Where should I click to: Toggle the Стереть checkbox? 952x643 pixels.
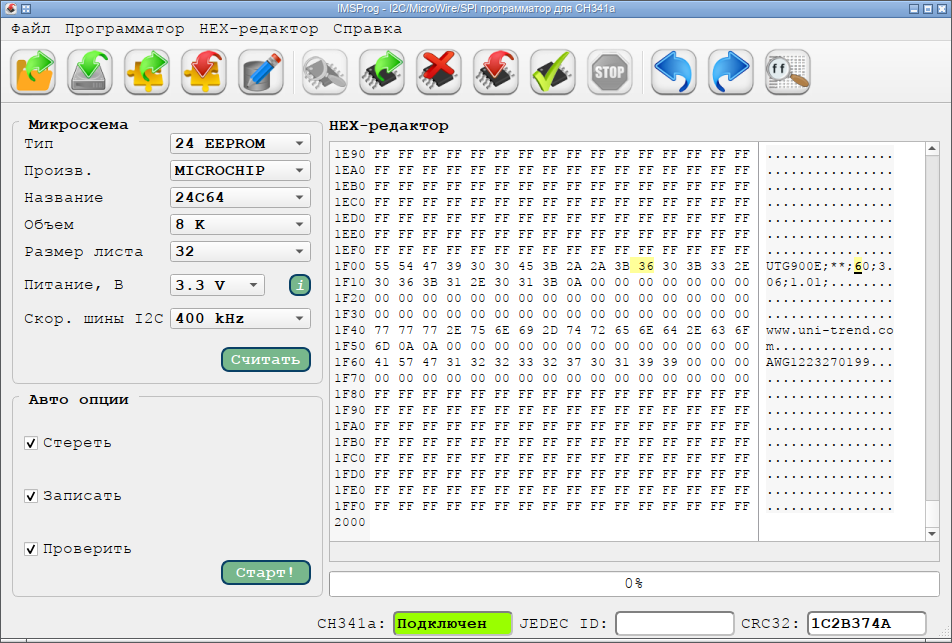coord(31,443)
